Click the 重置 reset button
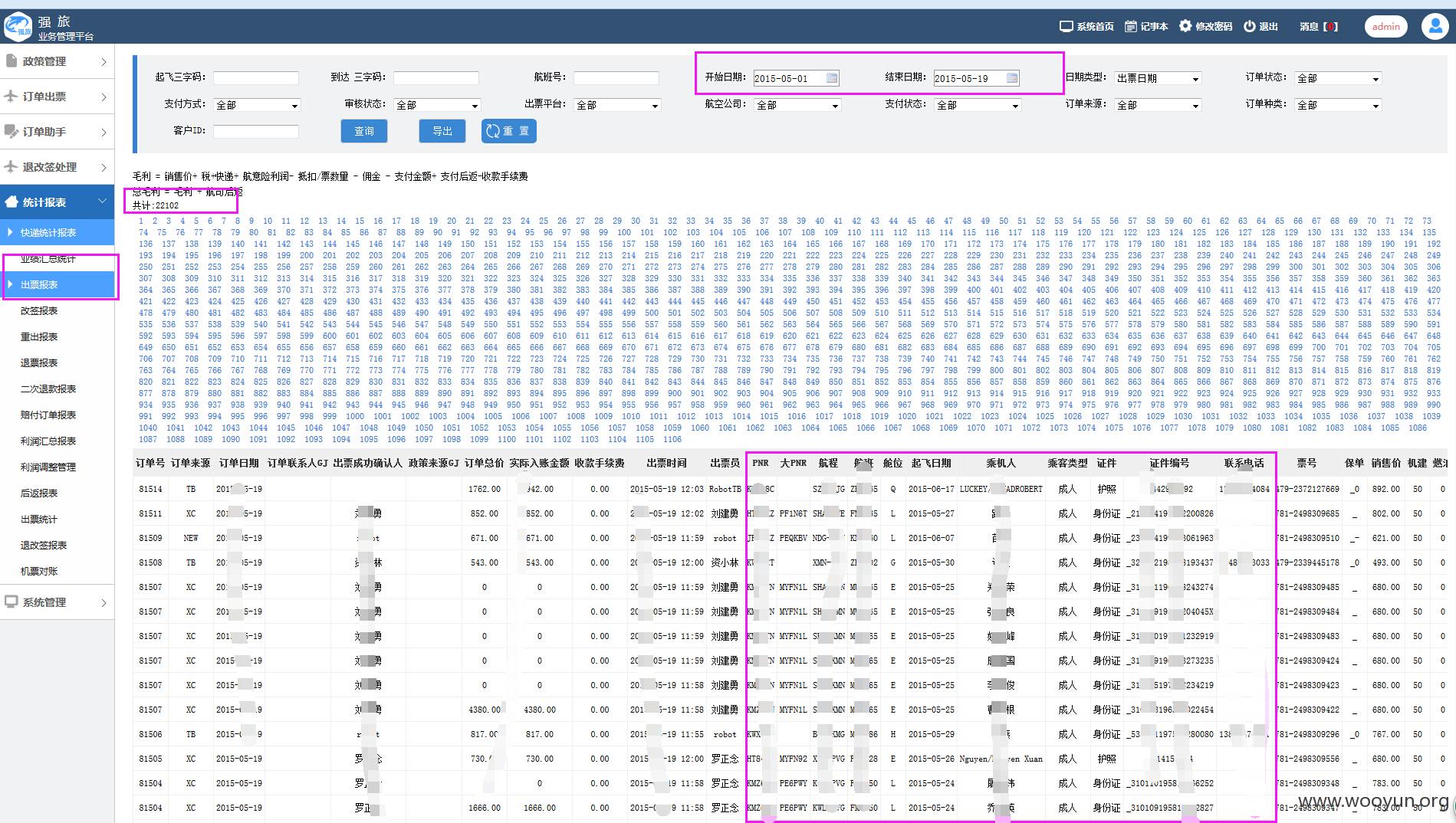Screen dimensions: 1456x823 pos(509,131)
